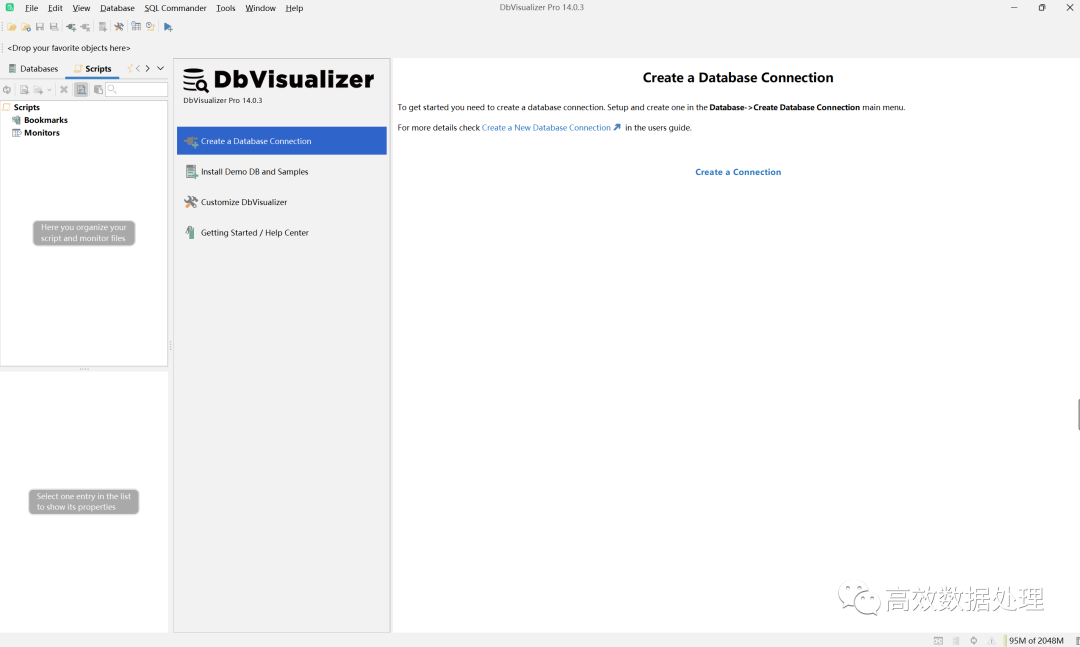
Task: Open a file using the open-folder toolbar icon
Action: point(10,26)
